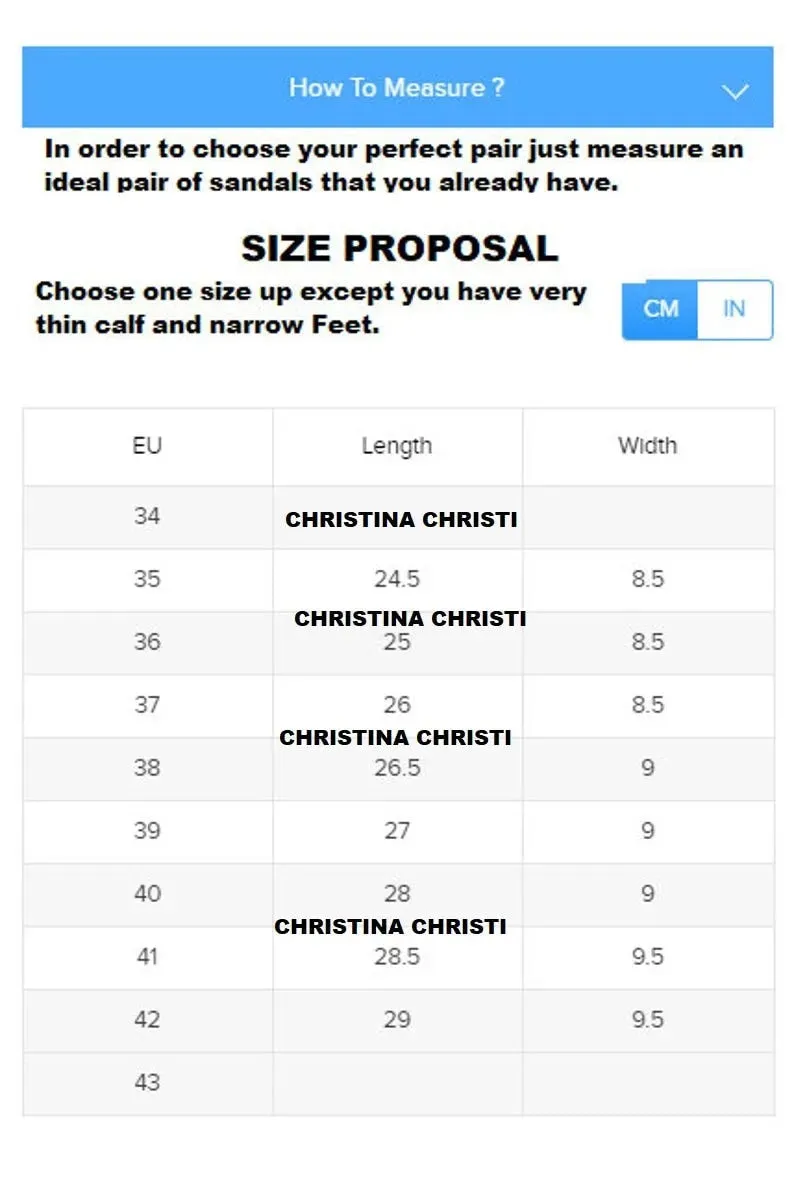
Task: Click the Width column header
Action: 648,446
